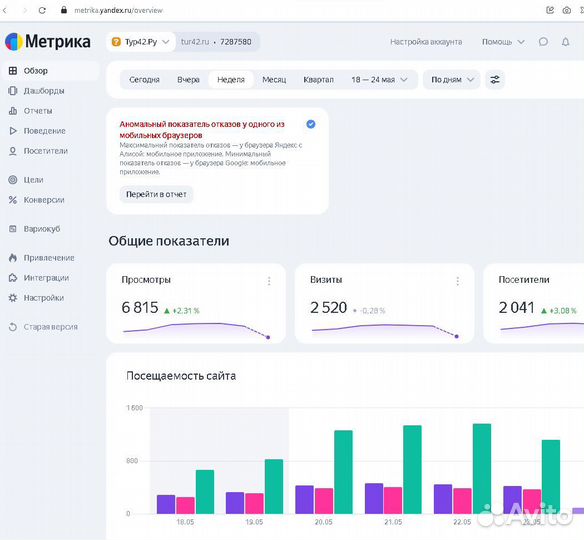Open the Просмотры card options menu
Screen dimensions: 584x540
(x=269, y=281)
